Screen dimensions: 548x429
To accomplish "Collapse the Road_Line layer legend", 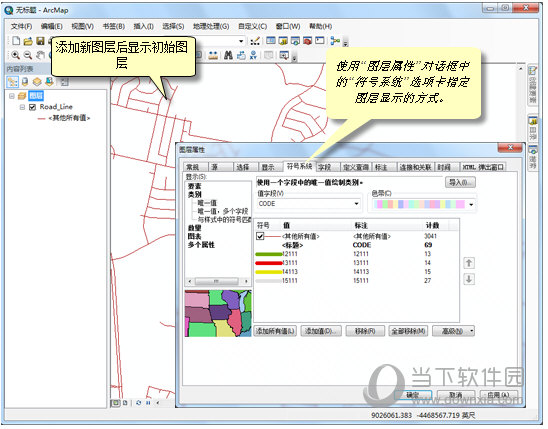I will click(x=22, y=107).
